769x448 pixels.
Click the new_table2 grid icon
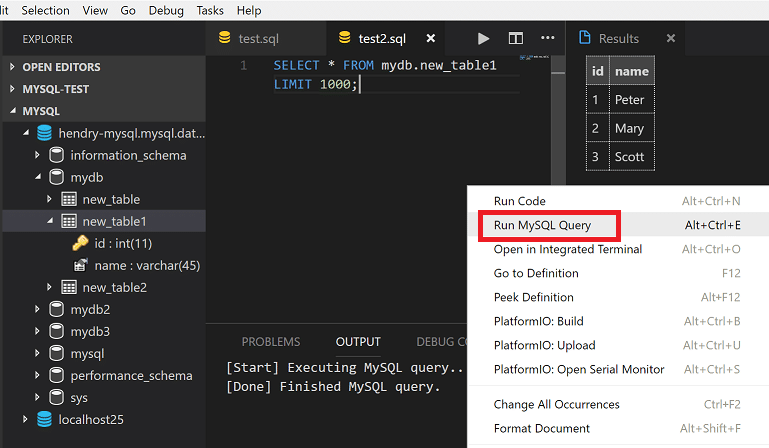coord(69,288)
